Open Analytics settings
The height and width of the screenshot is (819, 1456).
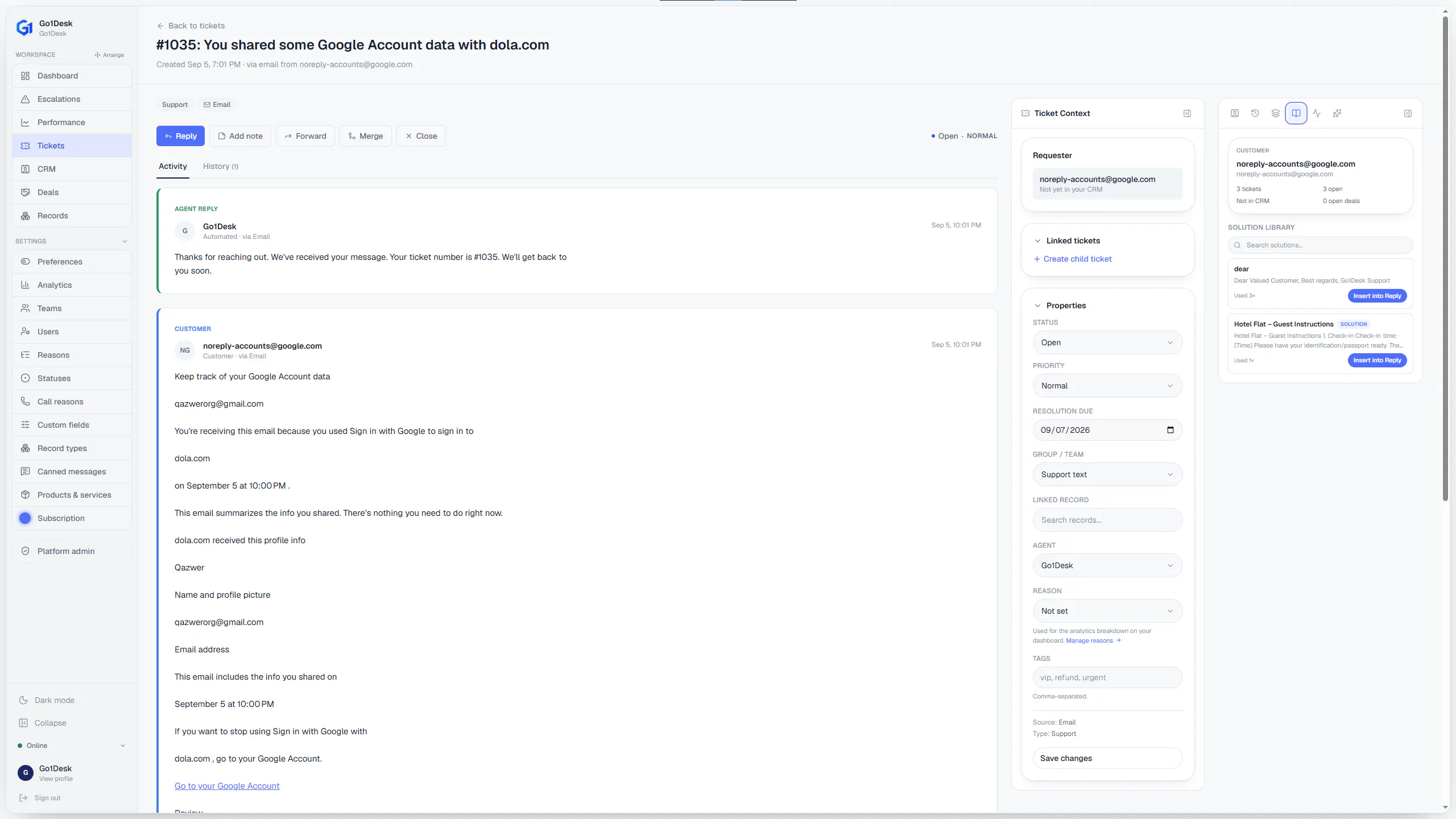coord(72,285)
